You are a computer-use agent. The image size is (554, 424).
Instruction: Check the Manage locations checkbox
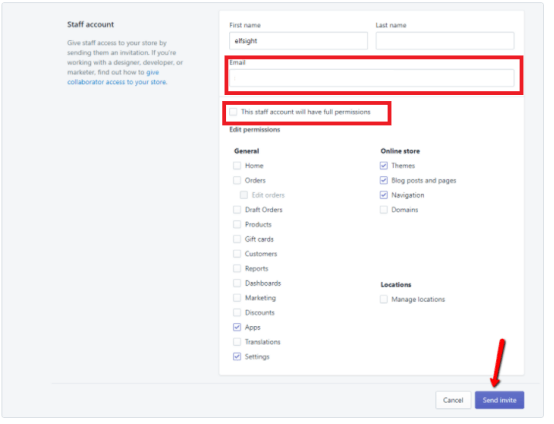click(x=384, y=300)
